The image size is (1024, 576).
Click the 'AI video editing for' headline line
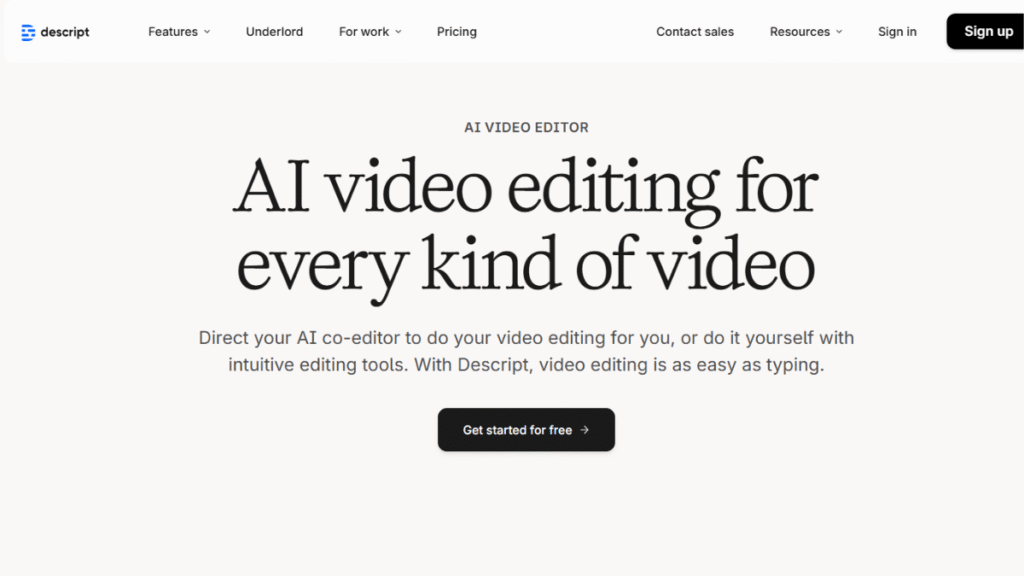coord(526,188)
